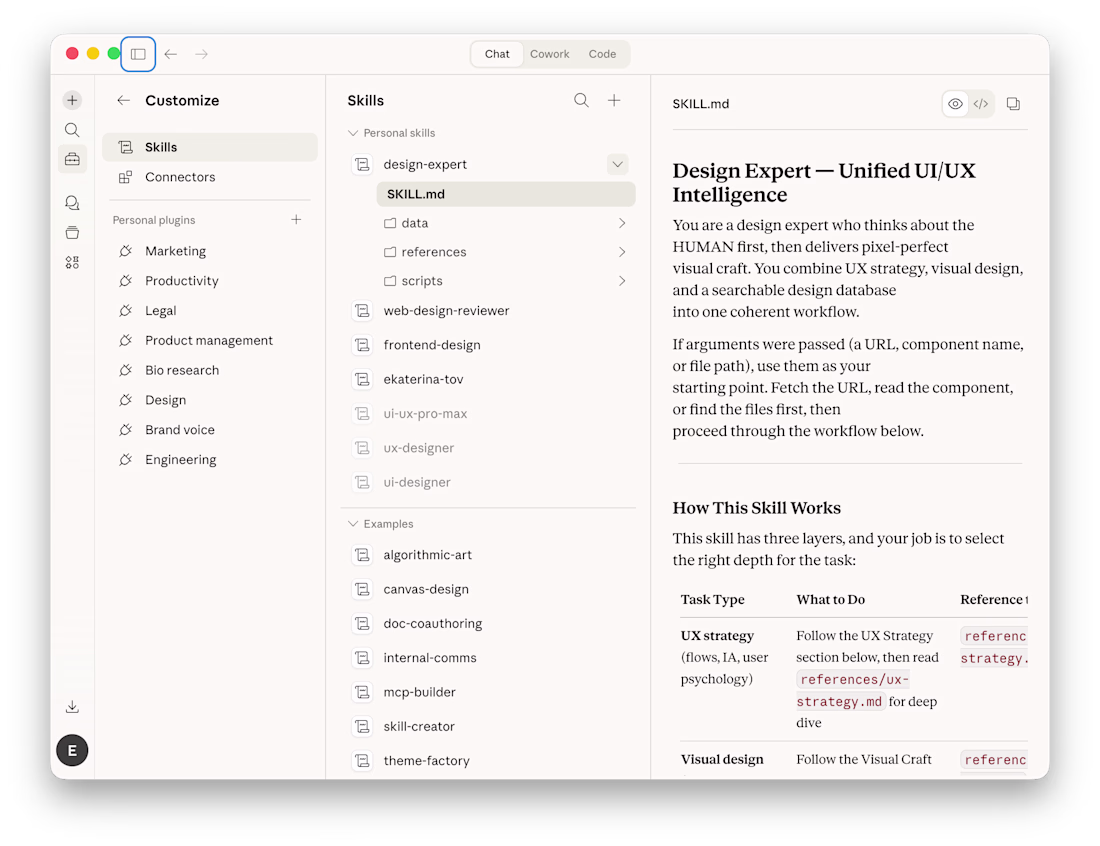Open Connectors in Customize sidebar
The height and width of the screenshot is (846, 1100).
pos(180,177)
